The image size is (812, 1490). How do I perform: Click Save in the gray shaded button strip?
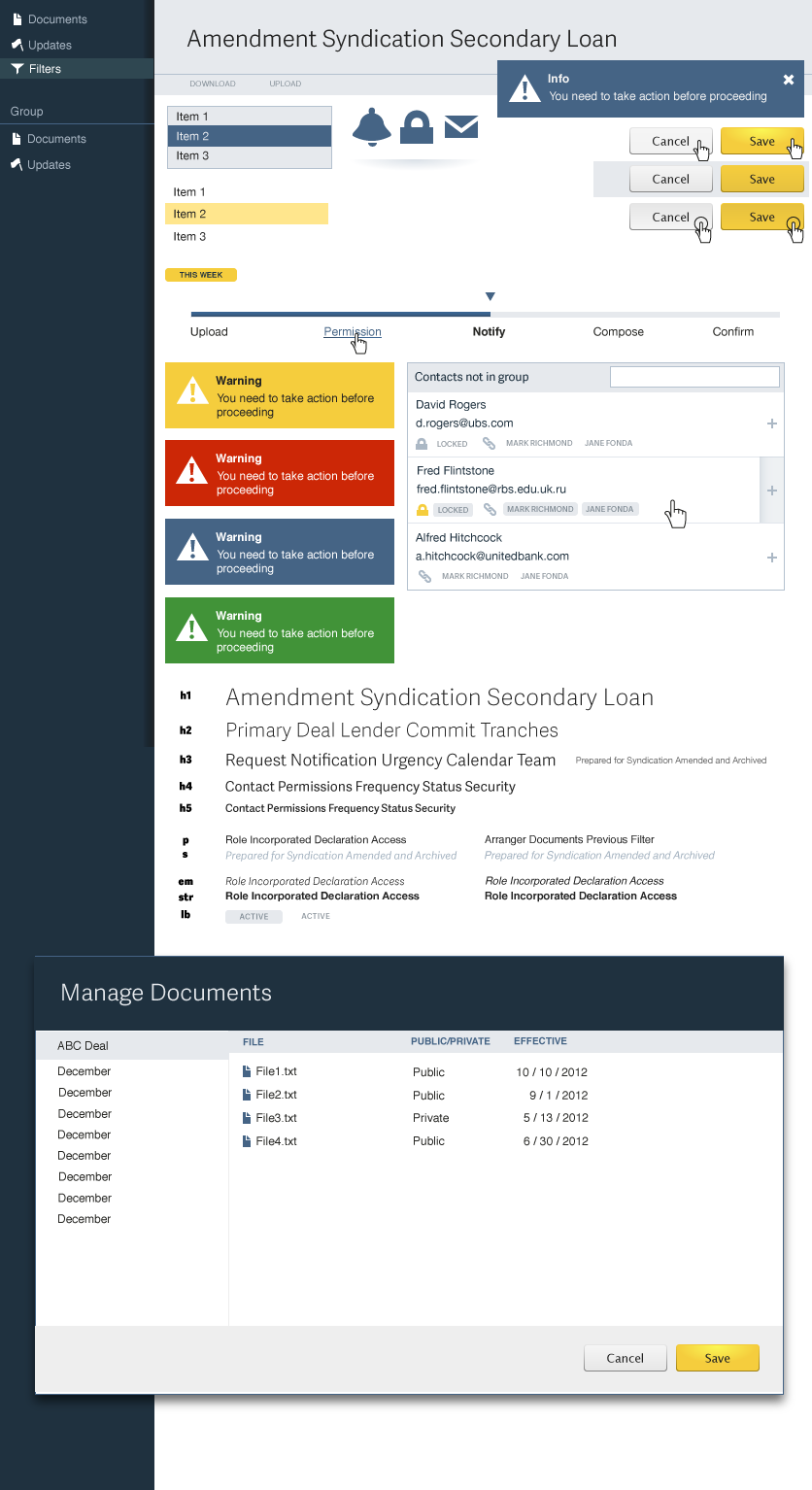(x=762, y=179)
